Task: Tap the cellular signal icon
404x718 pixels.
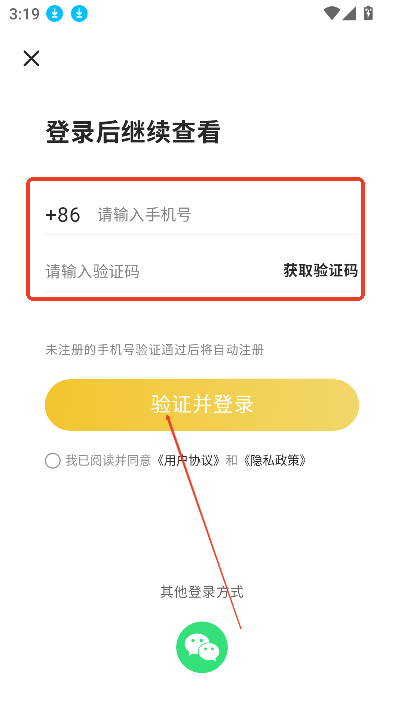Action: [349, 13]
